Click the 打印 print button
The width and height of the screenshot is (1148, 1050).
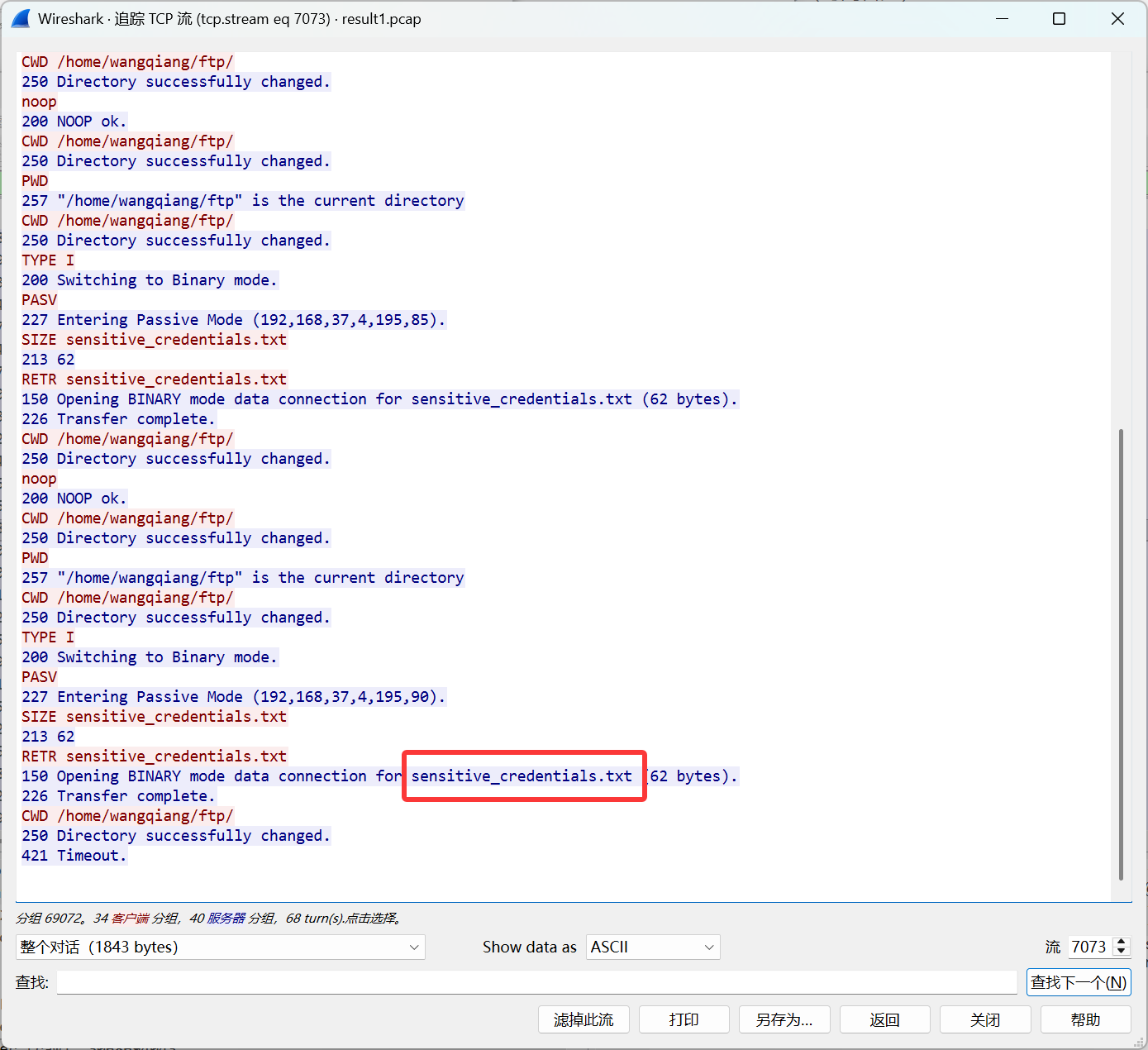684,1019
